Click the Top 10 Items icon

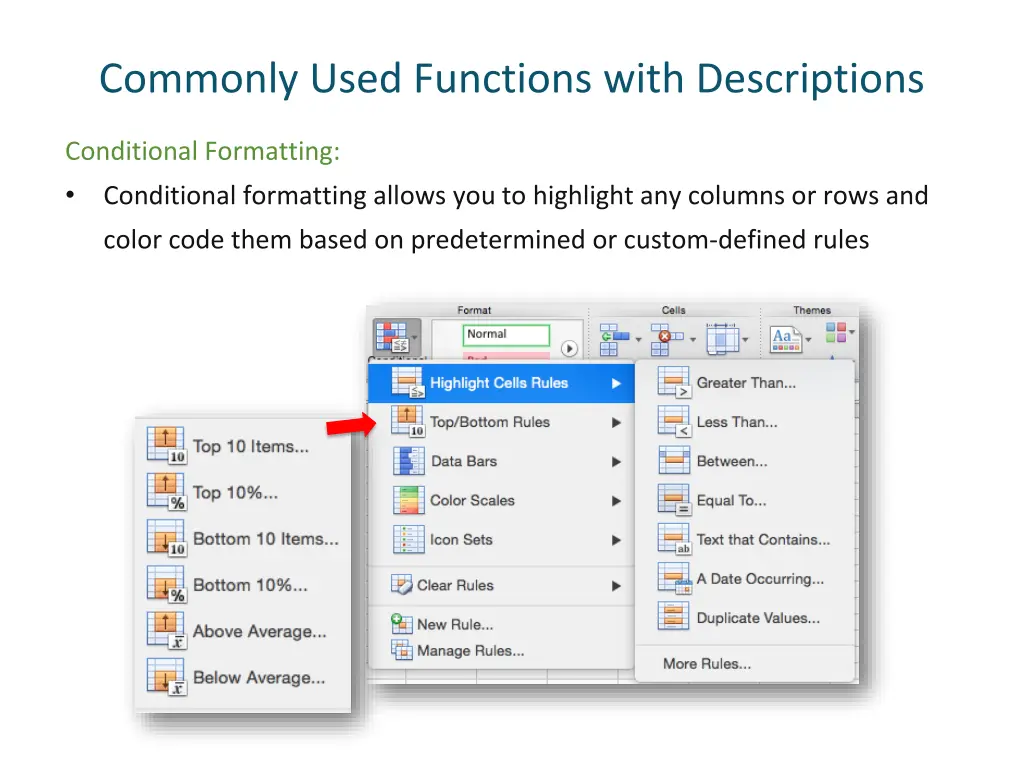[167, 445]
